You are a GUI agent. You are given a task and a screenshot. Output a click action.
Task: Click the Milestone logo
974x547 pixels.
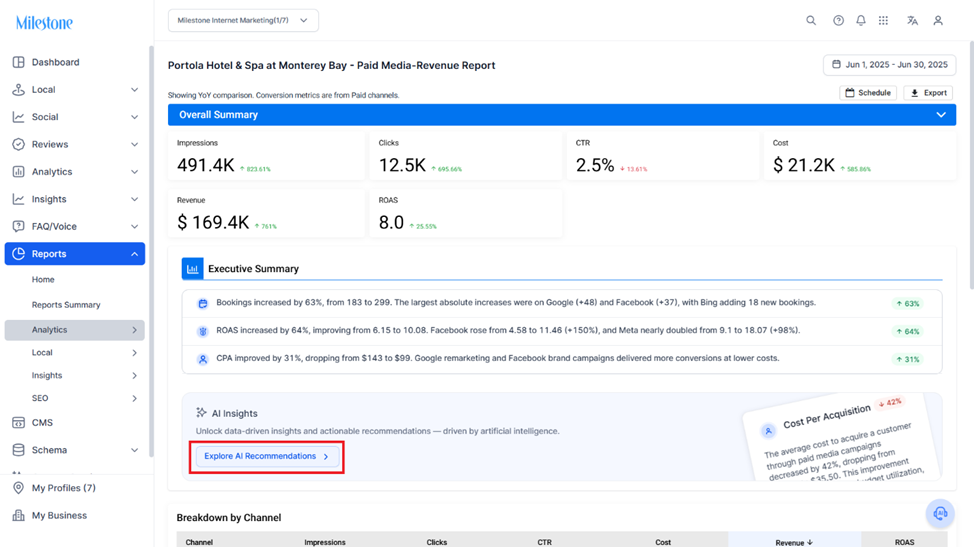44,23
